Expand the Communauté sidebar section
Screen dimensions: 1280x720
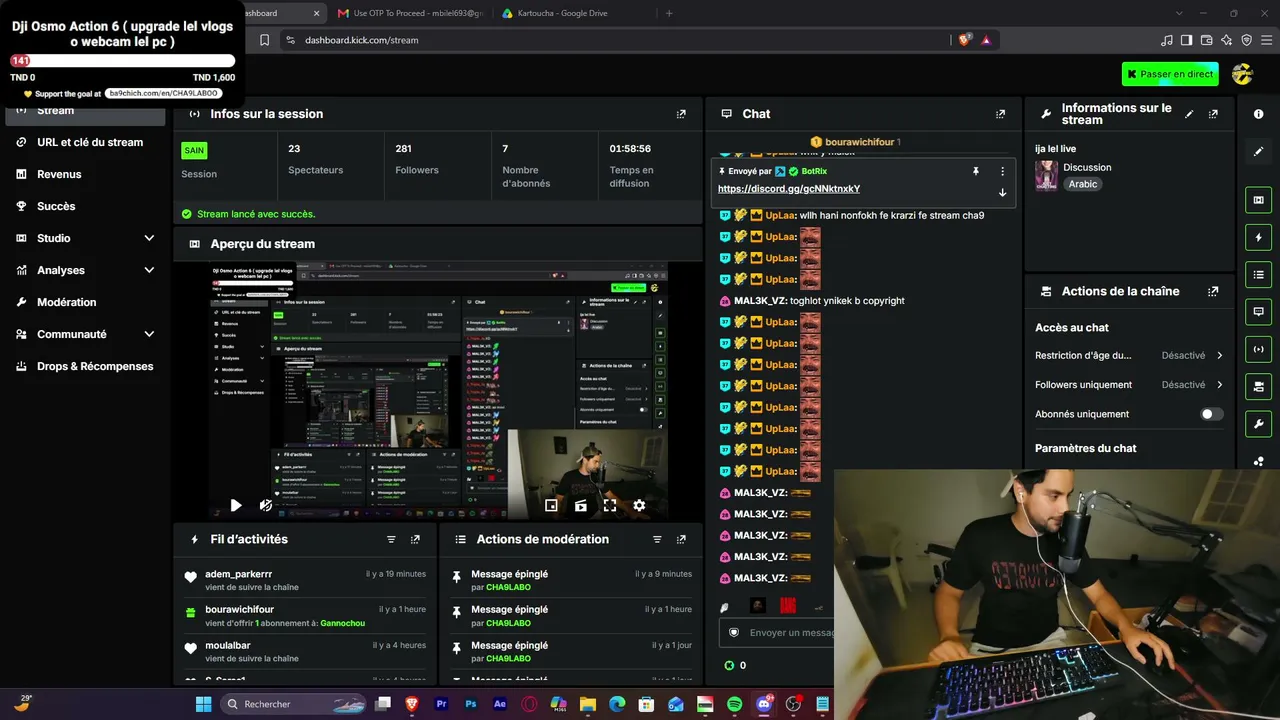(149, 334)
